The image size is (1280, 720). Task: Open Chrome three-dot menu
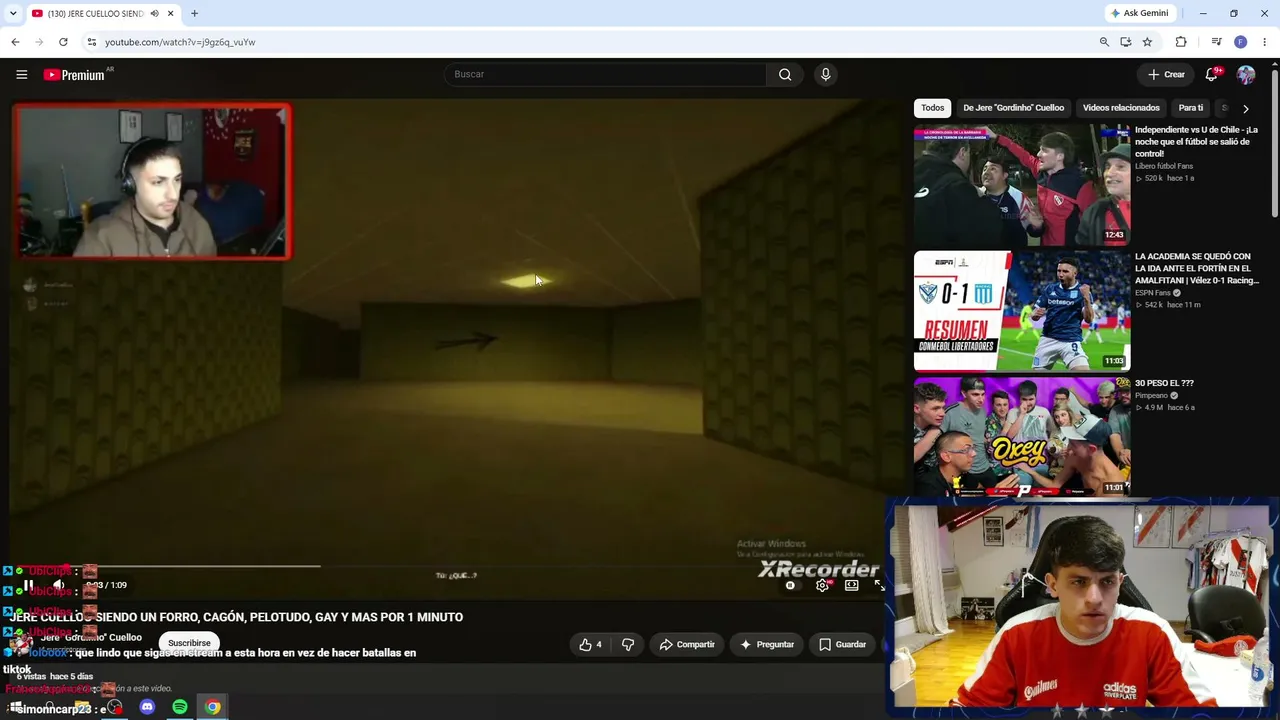point(1265,42)
